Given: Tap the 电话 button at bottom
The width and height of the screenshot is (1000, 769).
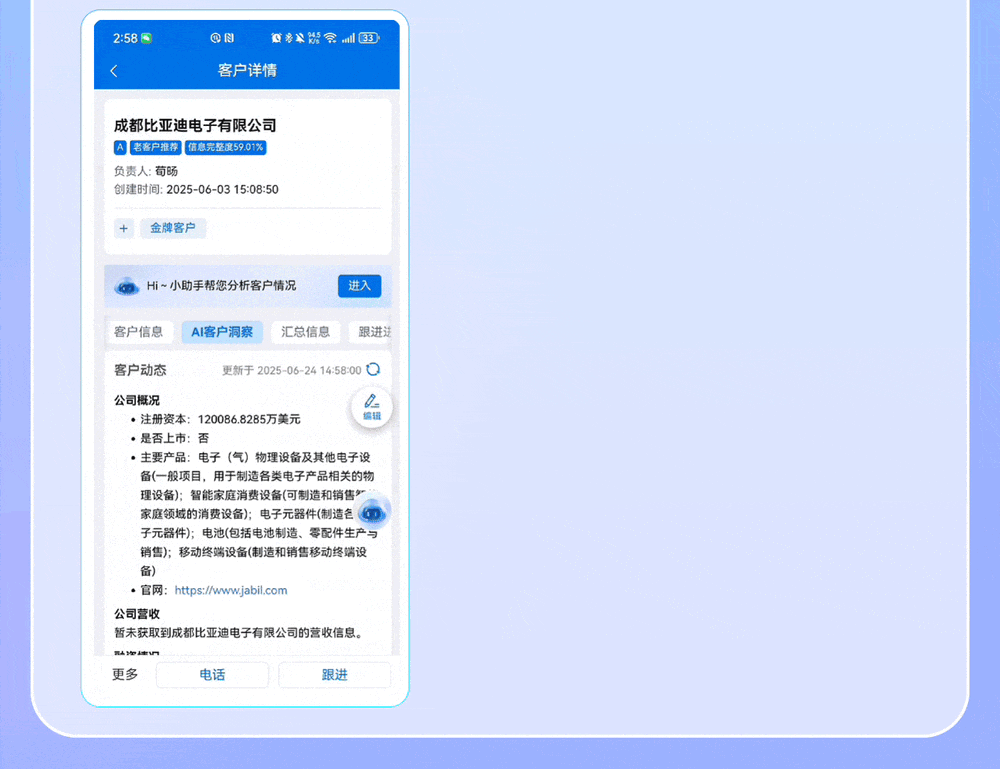Looking at the screenshot, I should click(x=212, y=675).
